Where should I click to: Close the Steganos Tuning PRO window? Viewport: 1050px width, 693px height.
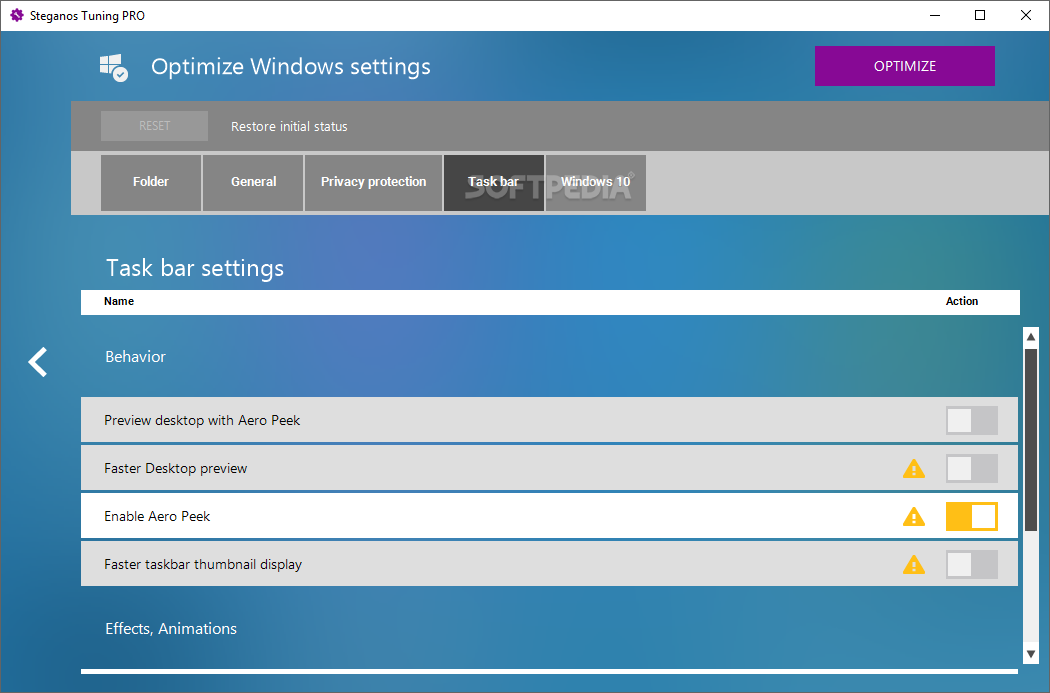(x=1025, y=15)
